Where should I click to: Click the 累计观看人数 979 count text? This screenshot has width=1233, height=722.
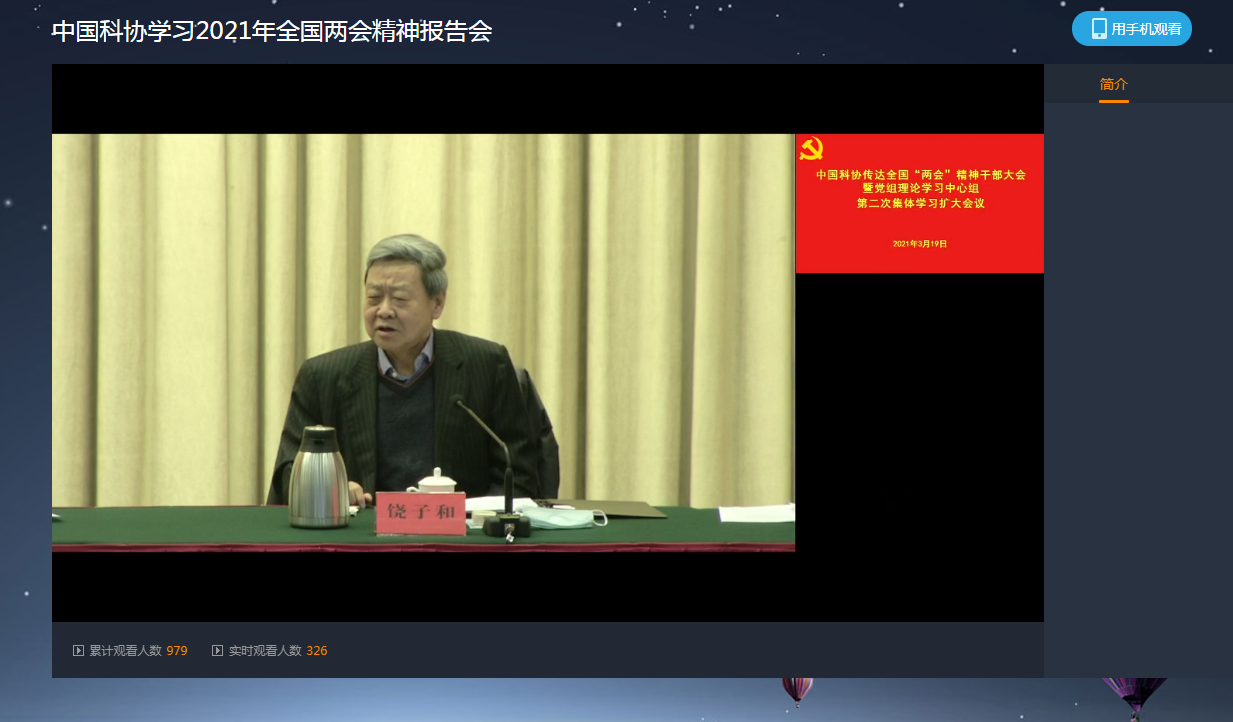[x=138, y=650]
